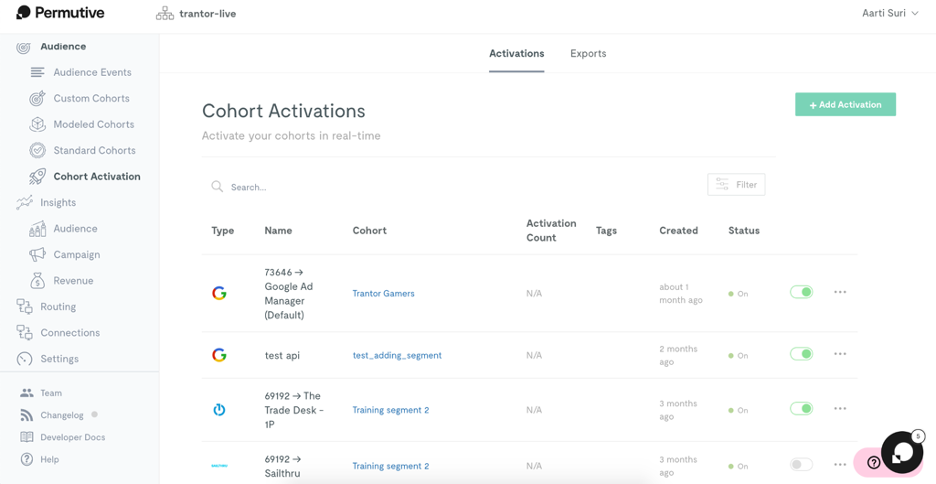Enable the Sailthru activation switch
This screenshot has width=936, height=484.
coord(801,465)
